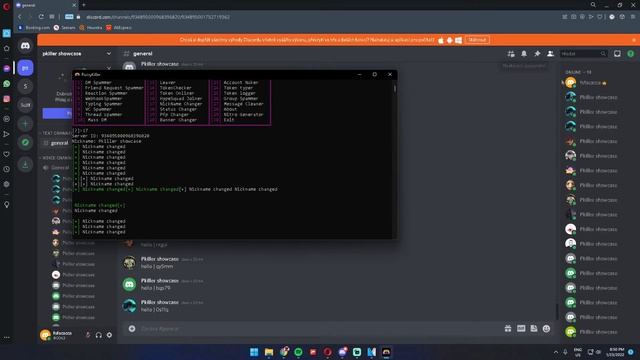
Task: Open Opera sidebar bookmarks heart icon
Action: click(x=7, y=154)
